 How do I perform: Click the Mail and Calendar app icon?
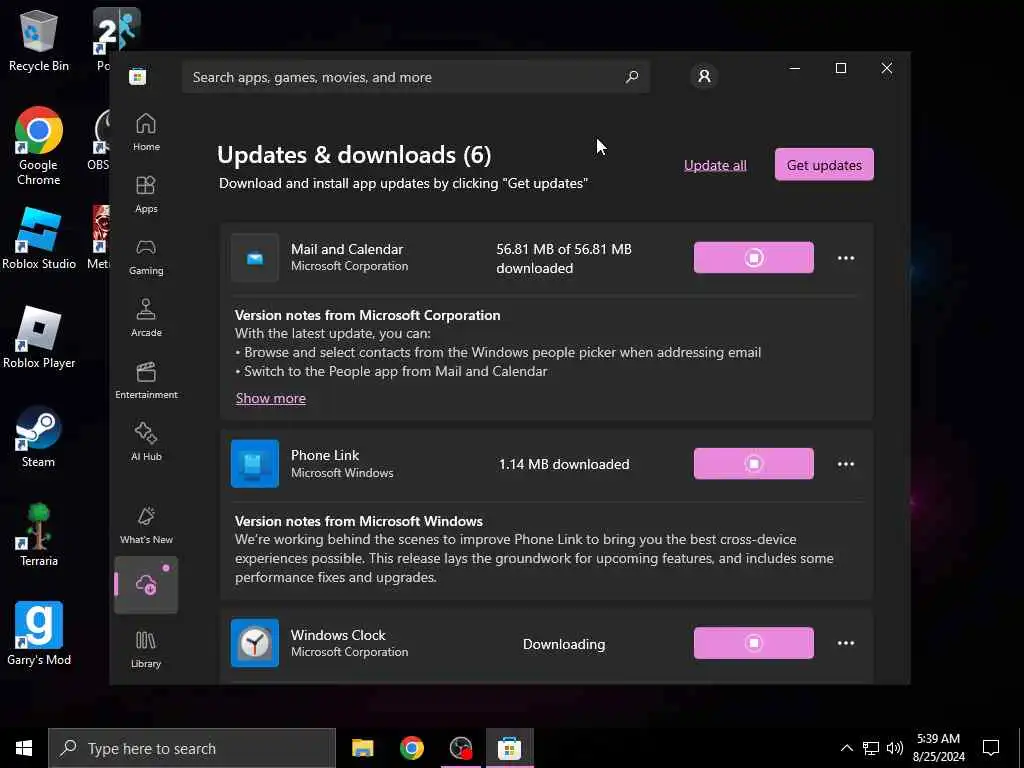[x=255, y=258]
